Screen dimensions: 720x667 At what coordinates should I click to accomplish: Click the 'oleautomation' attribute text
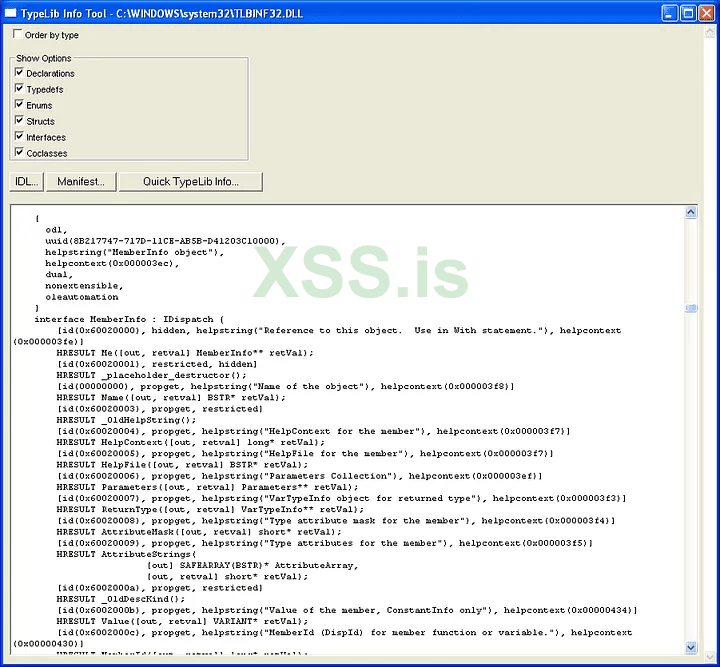(x=82, y=297)
